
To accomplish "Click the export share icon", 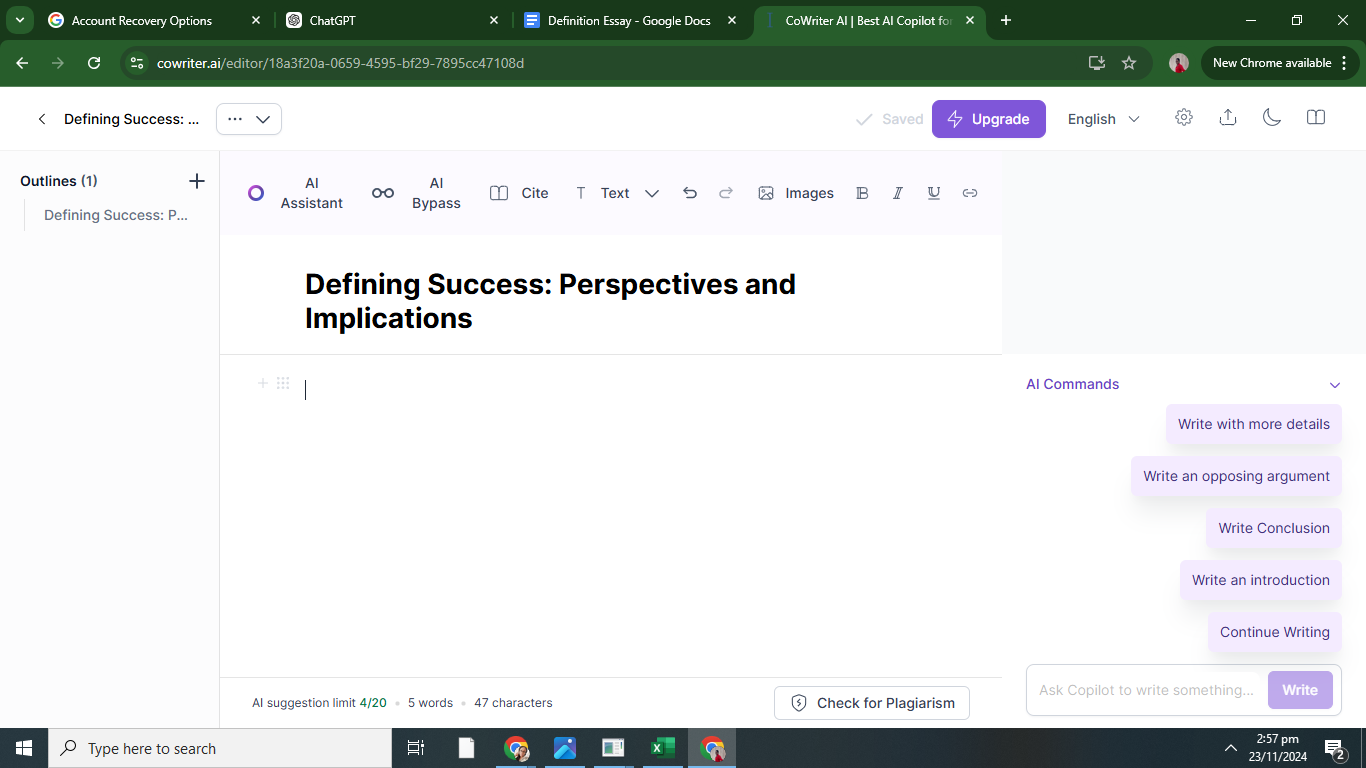I will [1228, 117].
